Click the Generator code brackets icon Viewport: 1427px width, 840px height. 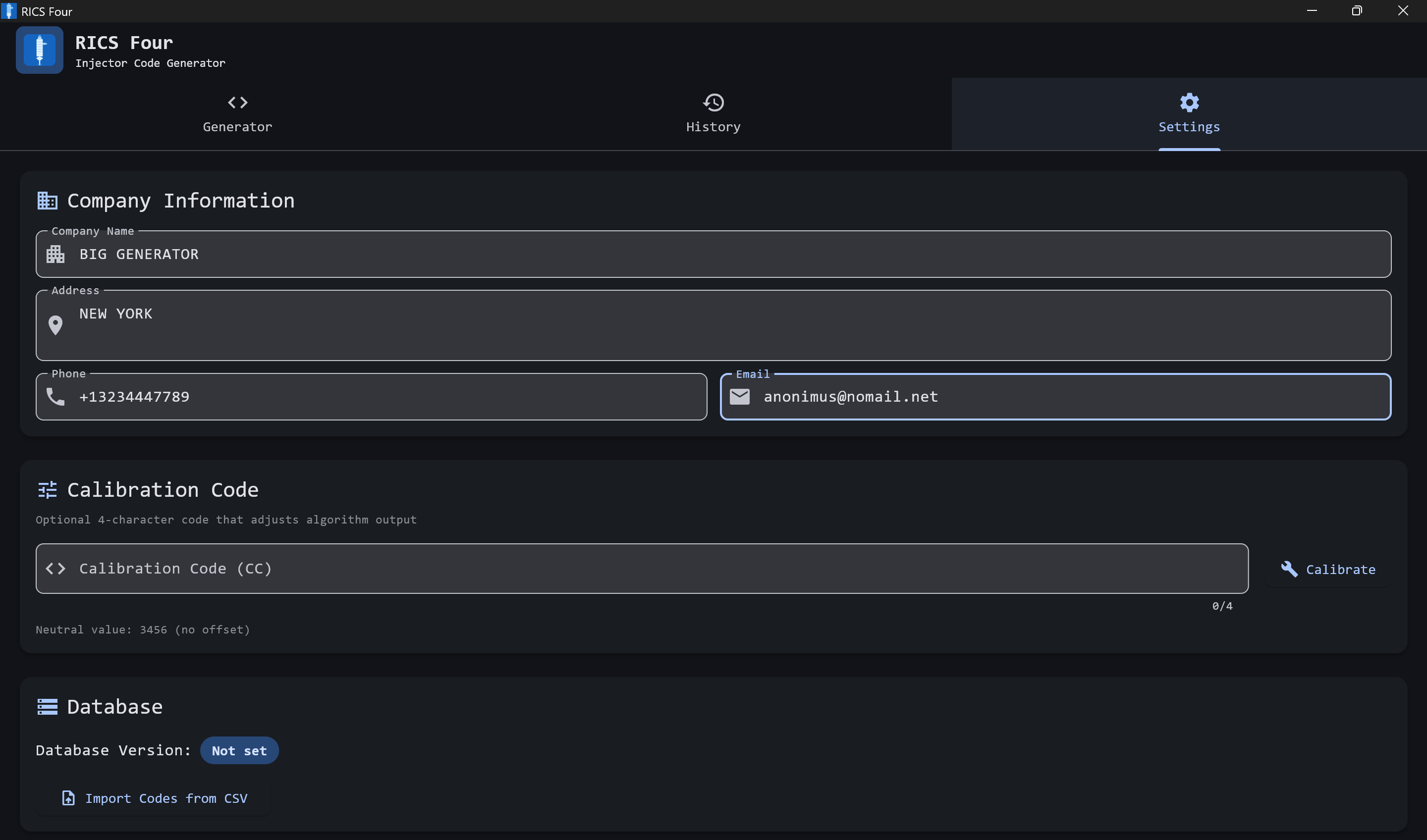click(x=237, y=103)
